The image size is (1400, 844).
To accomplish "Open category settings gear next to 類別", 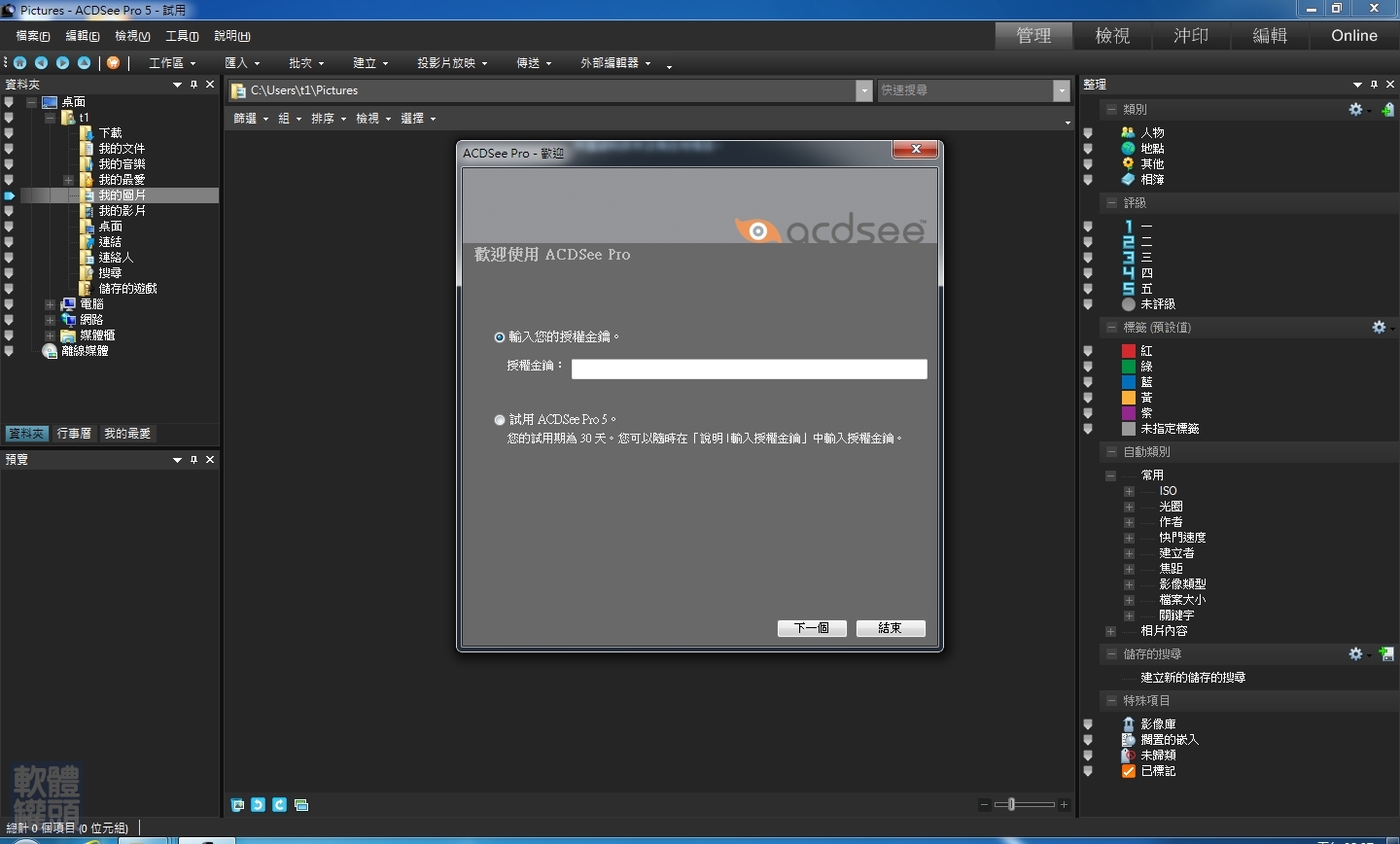I will click(x=1355, y=110).
